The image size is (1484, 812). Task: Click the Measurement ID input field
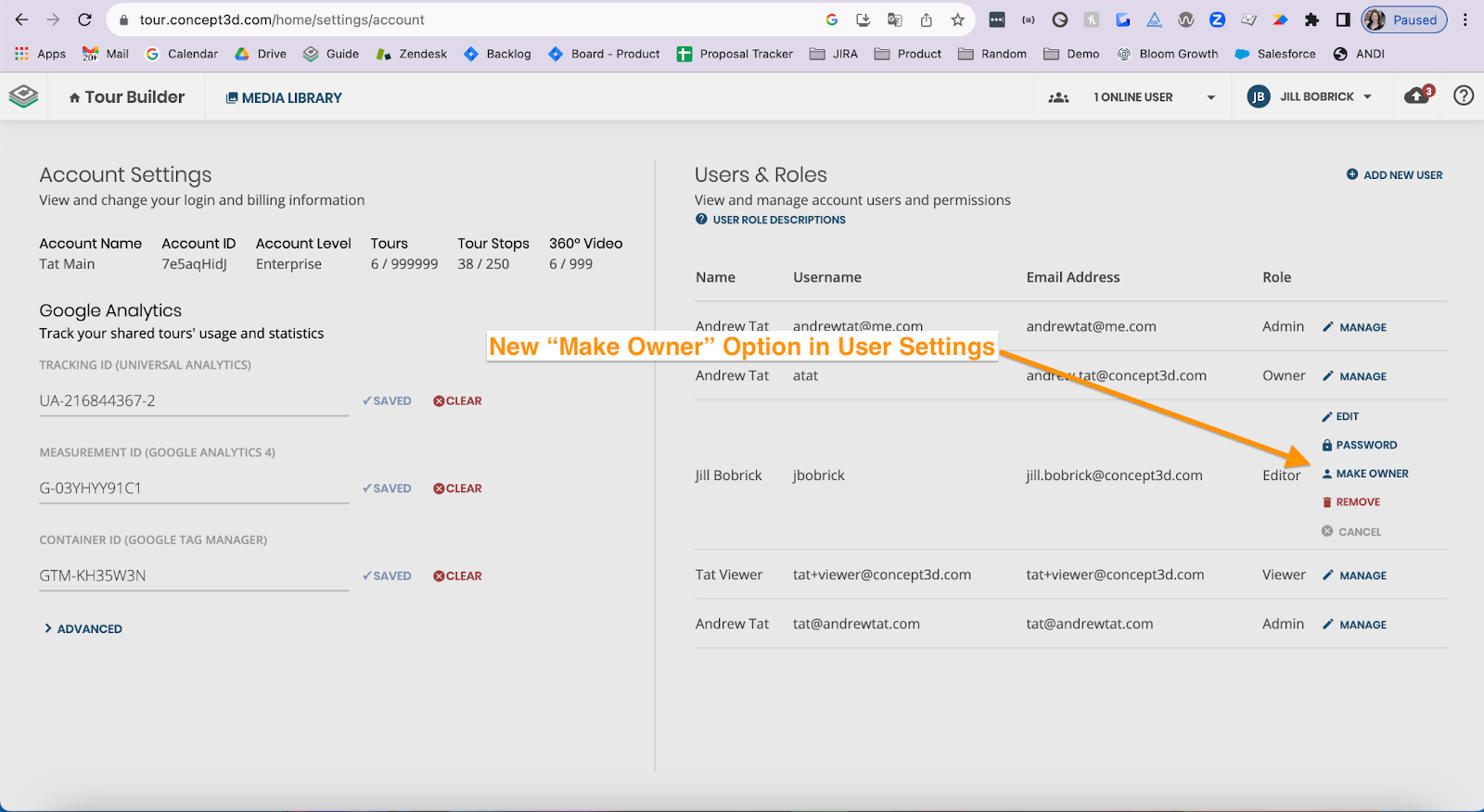tap(194, 488)
